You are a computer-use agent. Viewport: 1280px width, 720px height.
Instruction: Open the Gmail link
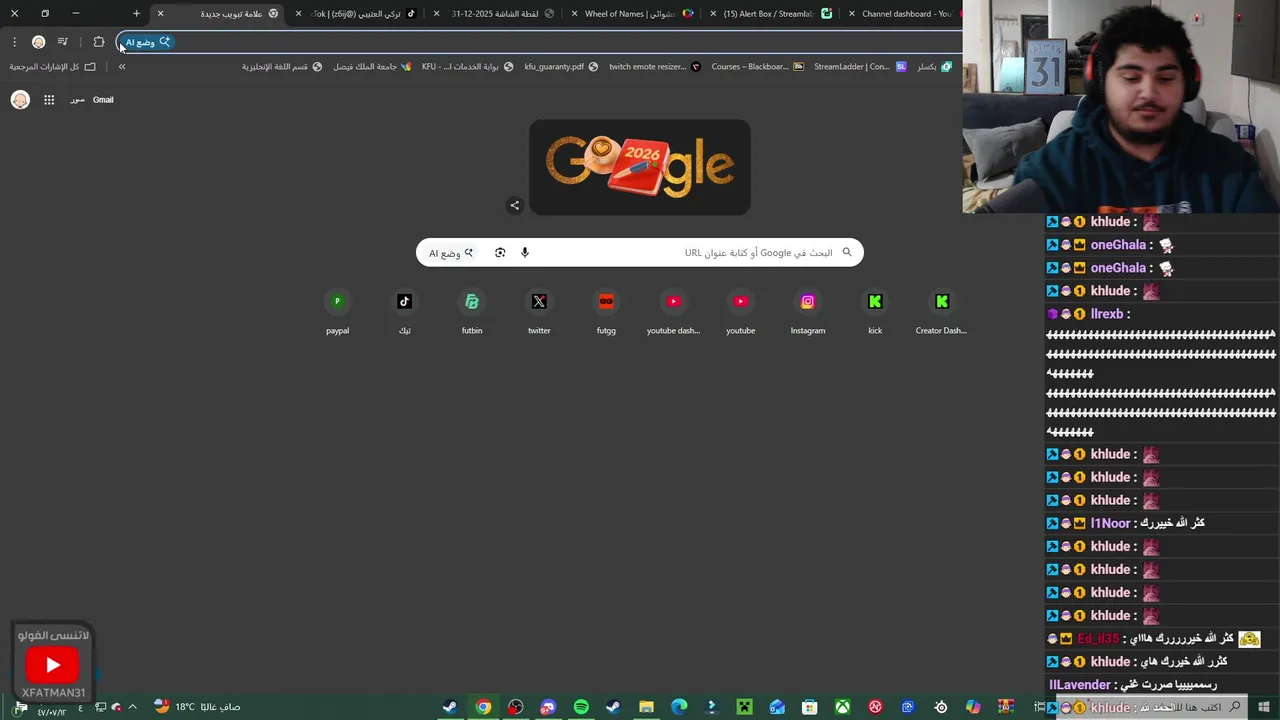tap(103, 100)
